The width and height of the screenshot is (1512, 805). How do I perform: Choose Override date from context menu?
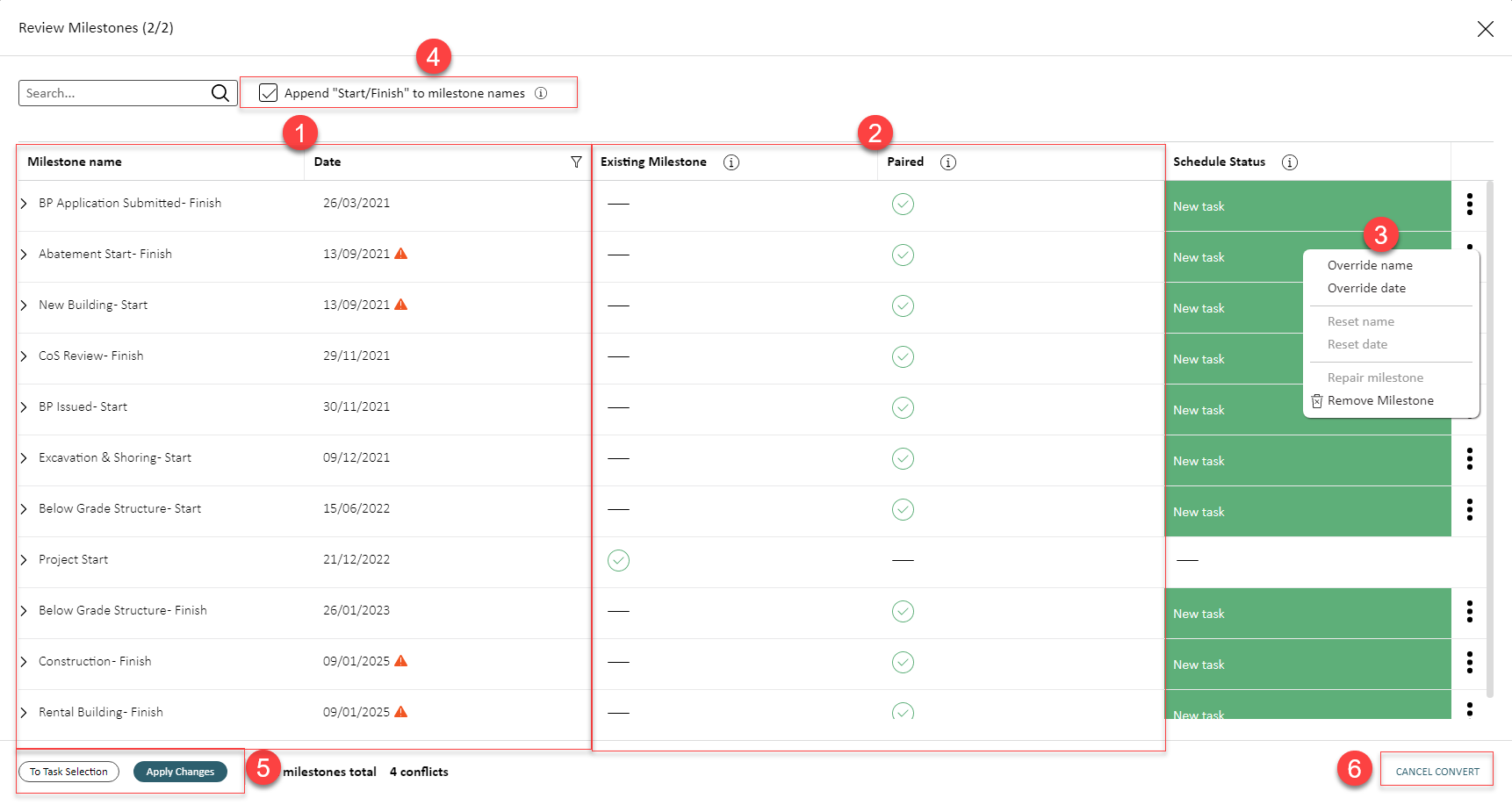click(x=1366, y=288)
